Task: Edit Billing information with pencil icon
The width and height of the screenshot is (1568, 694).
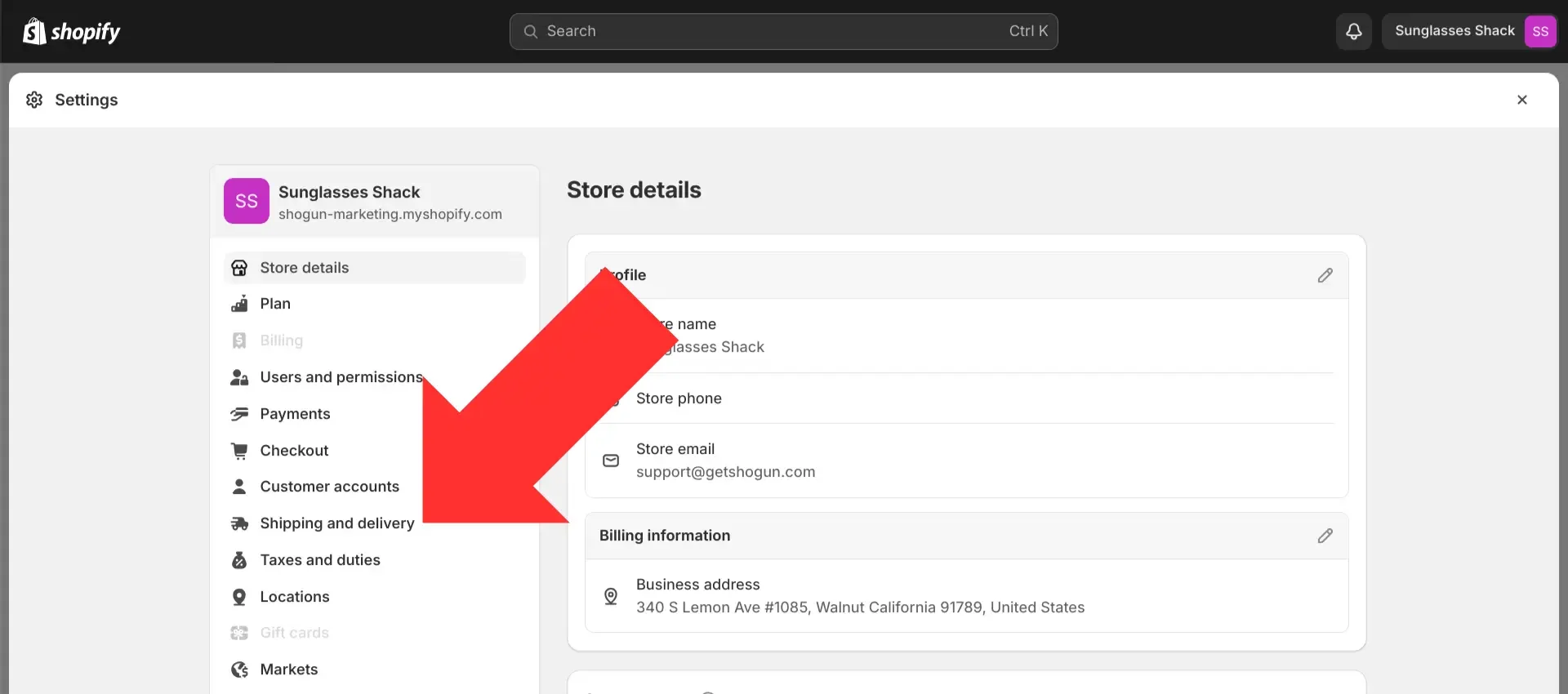Action: tap(1325, 536)
